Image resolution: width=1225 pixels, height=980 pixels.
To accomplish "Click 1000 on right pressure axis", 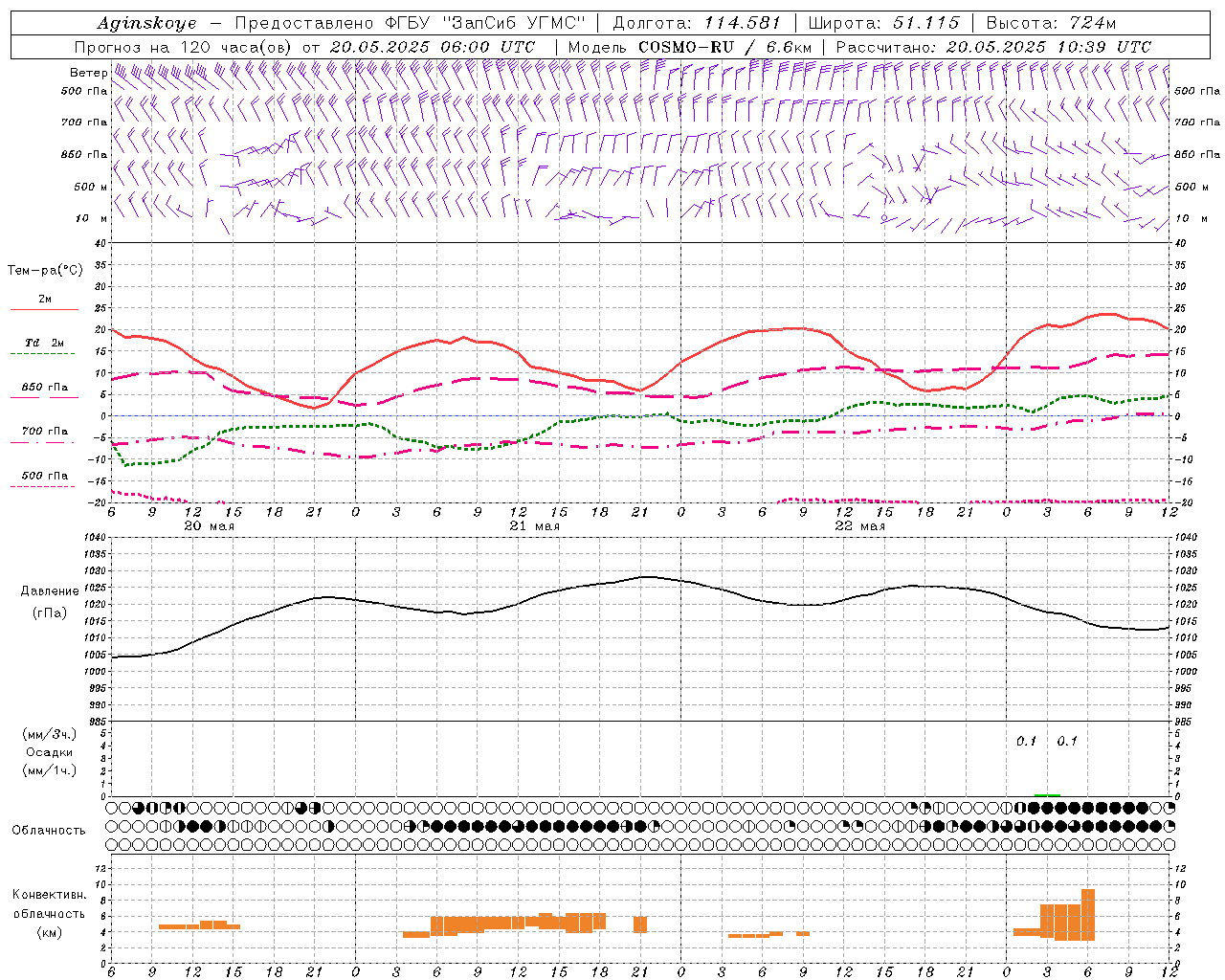I will (x=1186, y=672).
